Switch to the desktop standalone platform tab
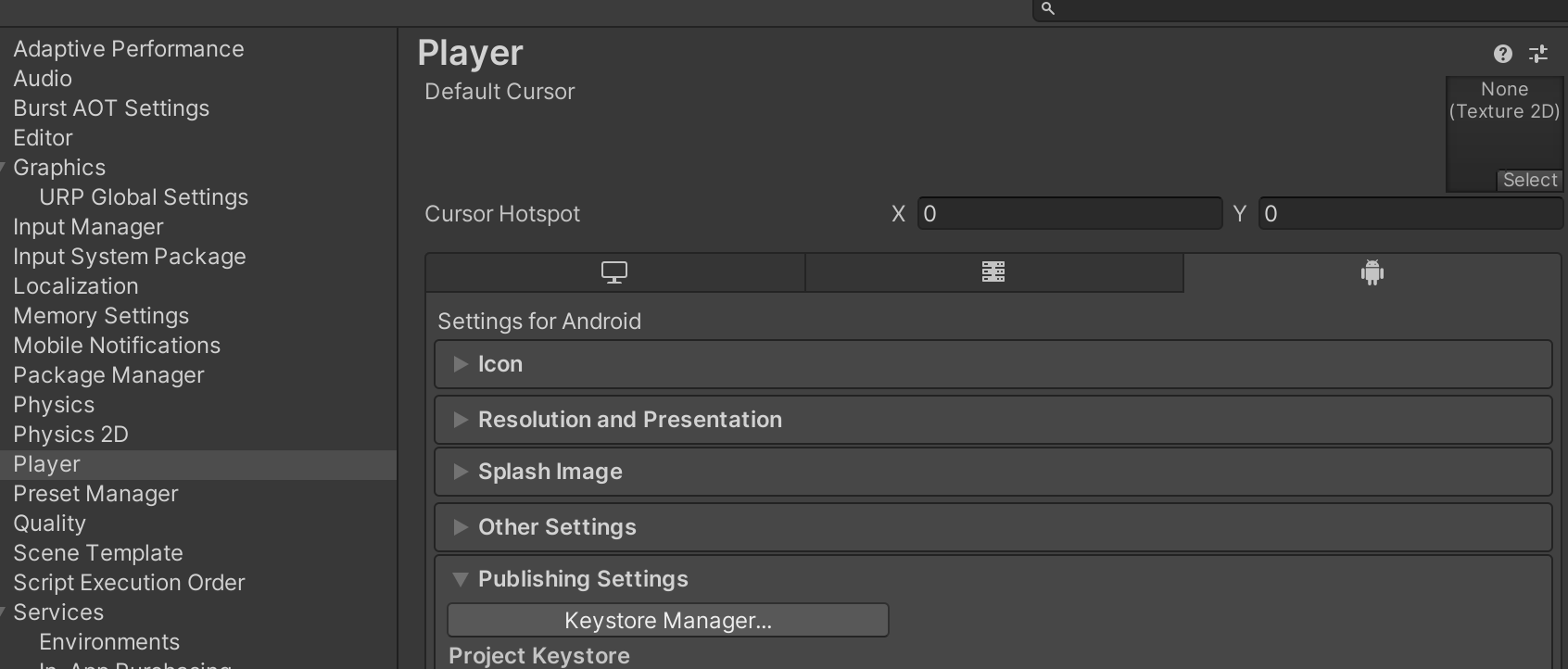This screenshot has width=1568, height=669. (614, 272)
